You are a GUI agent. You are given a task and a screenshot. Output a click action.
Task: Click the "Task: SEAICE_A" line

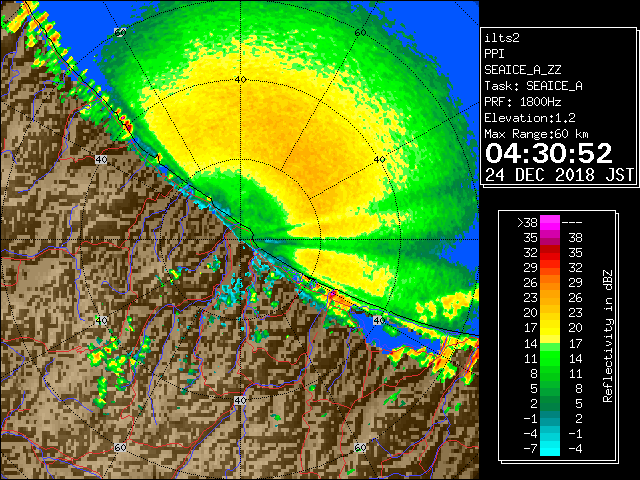pos(533,86)
